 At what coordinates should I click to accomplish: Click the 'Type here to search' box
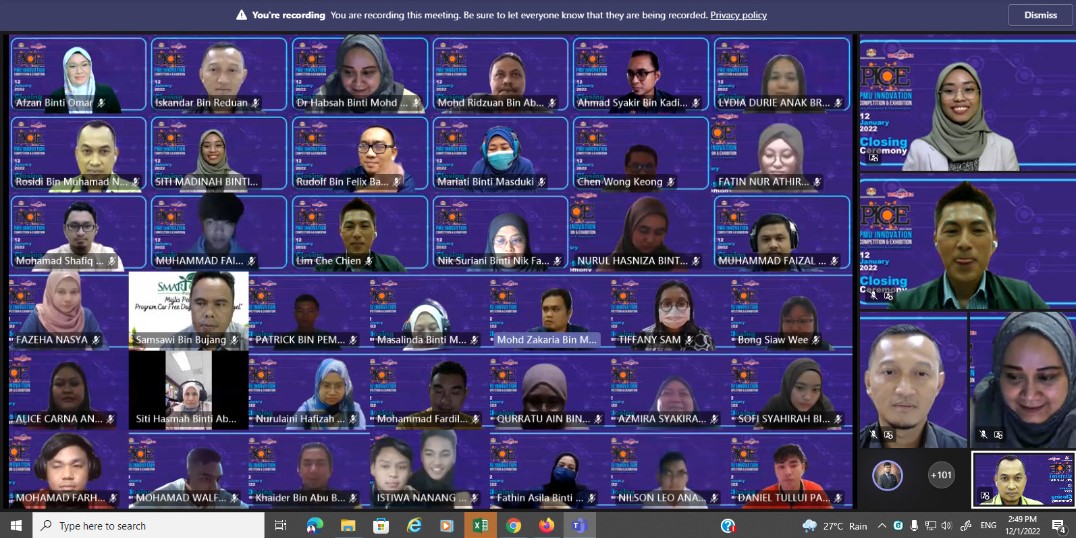click(150, 525)
